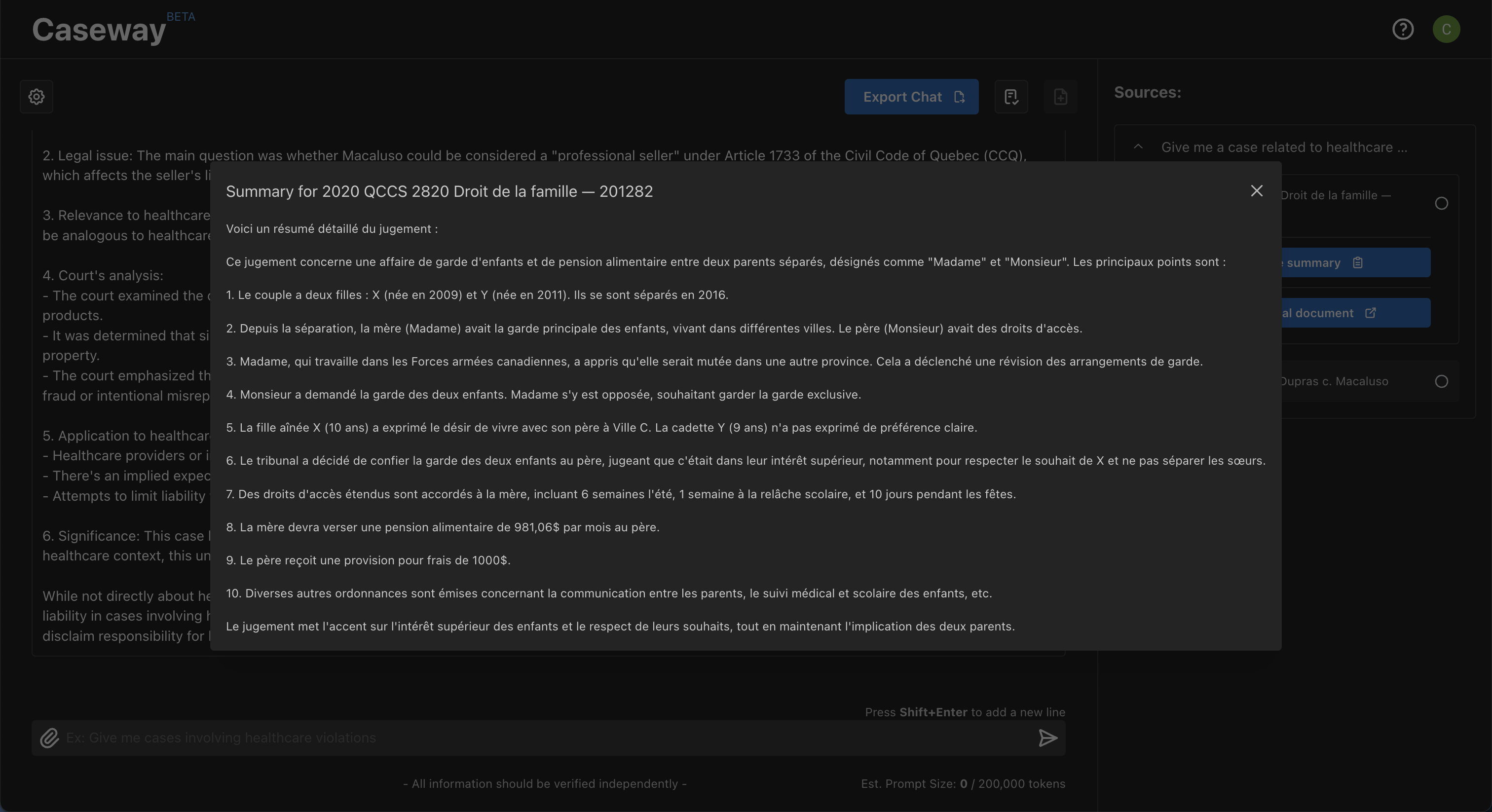Open the user avatar C menu

[x=1446, y=29]
